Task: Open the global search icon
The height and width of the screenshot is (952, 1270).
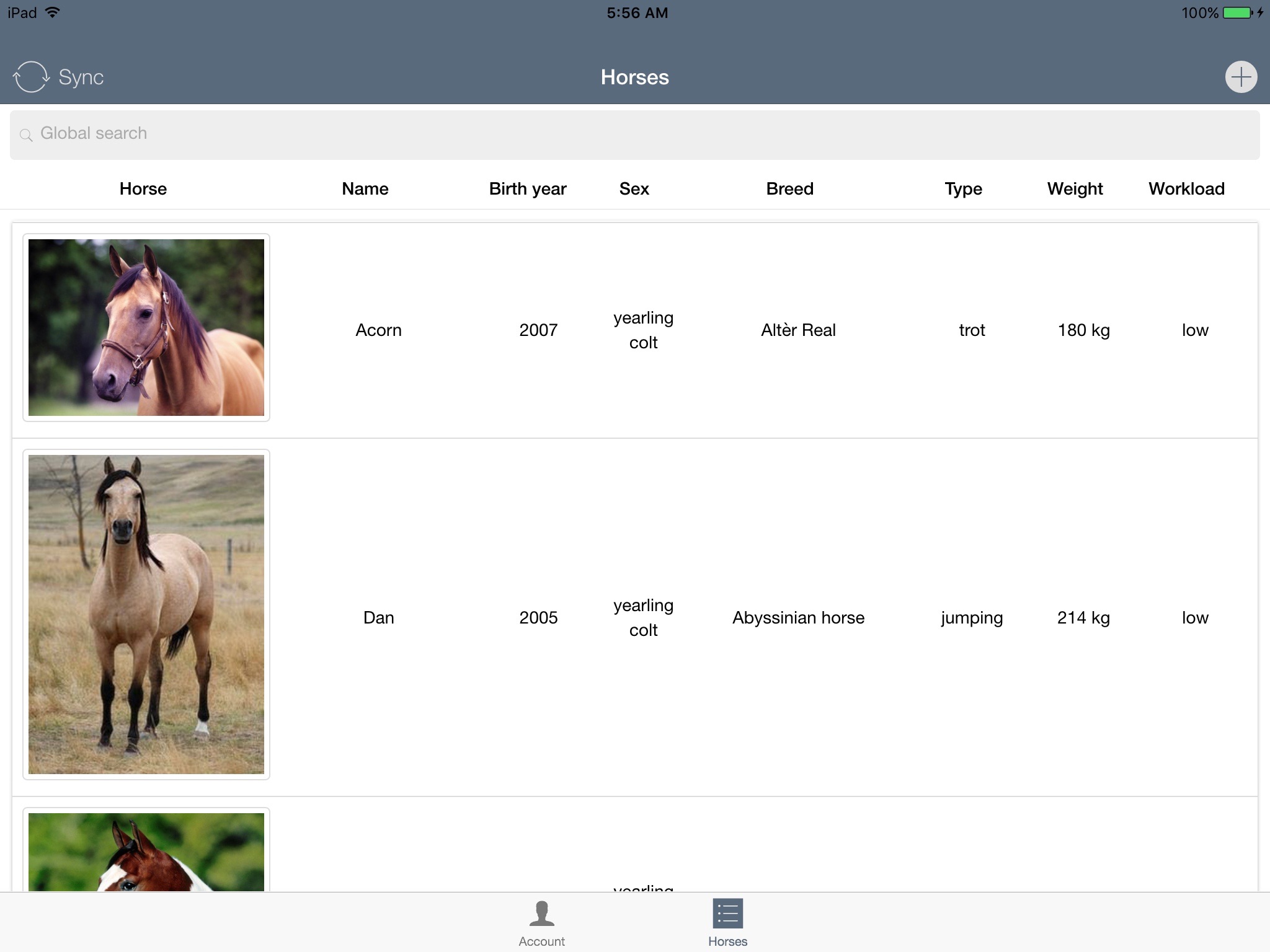Action: pyautogui.click(x=27, y=133)
